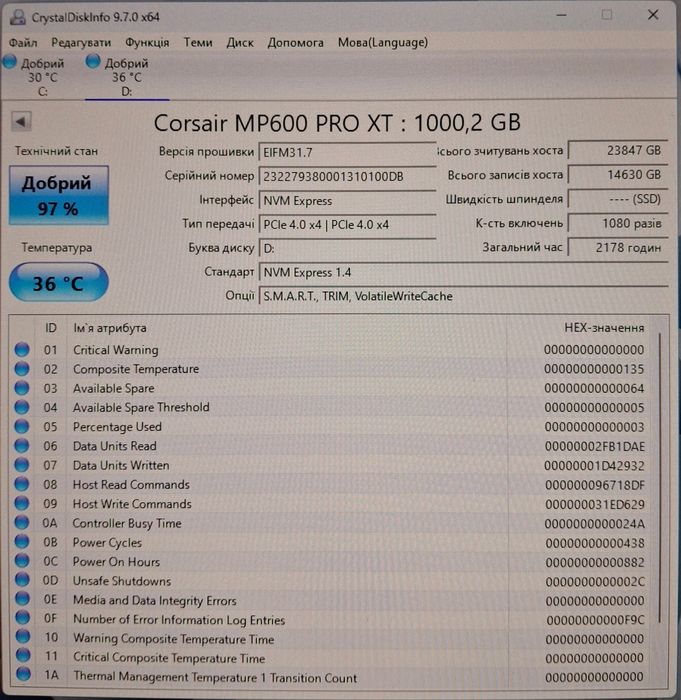681x700 pixels.
Task: Click the status icon for Critical Warning
Action: (x=22, y=350)
